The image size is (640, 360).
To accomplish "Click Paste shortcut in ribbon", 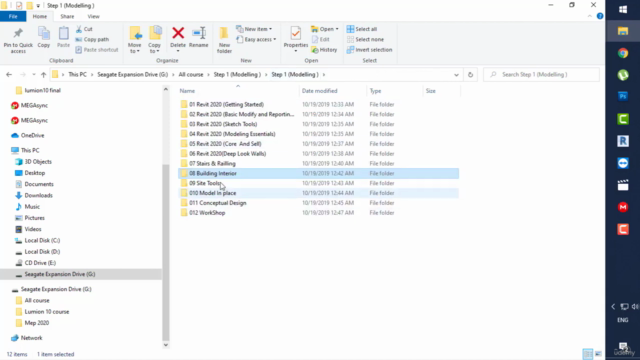I will 97,50.
